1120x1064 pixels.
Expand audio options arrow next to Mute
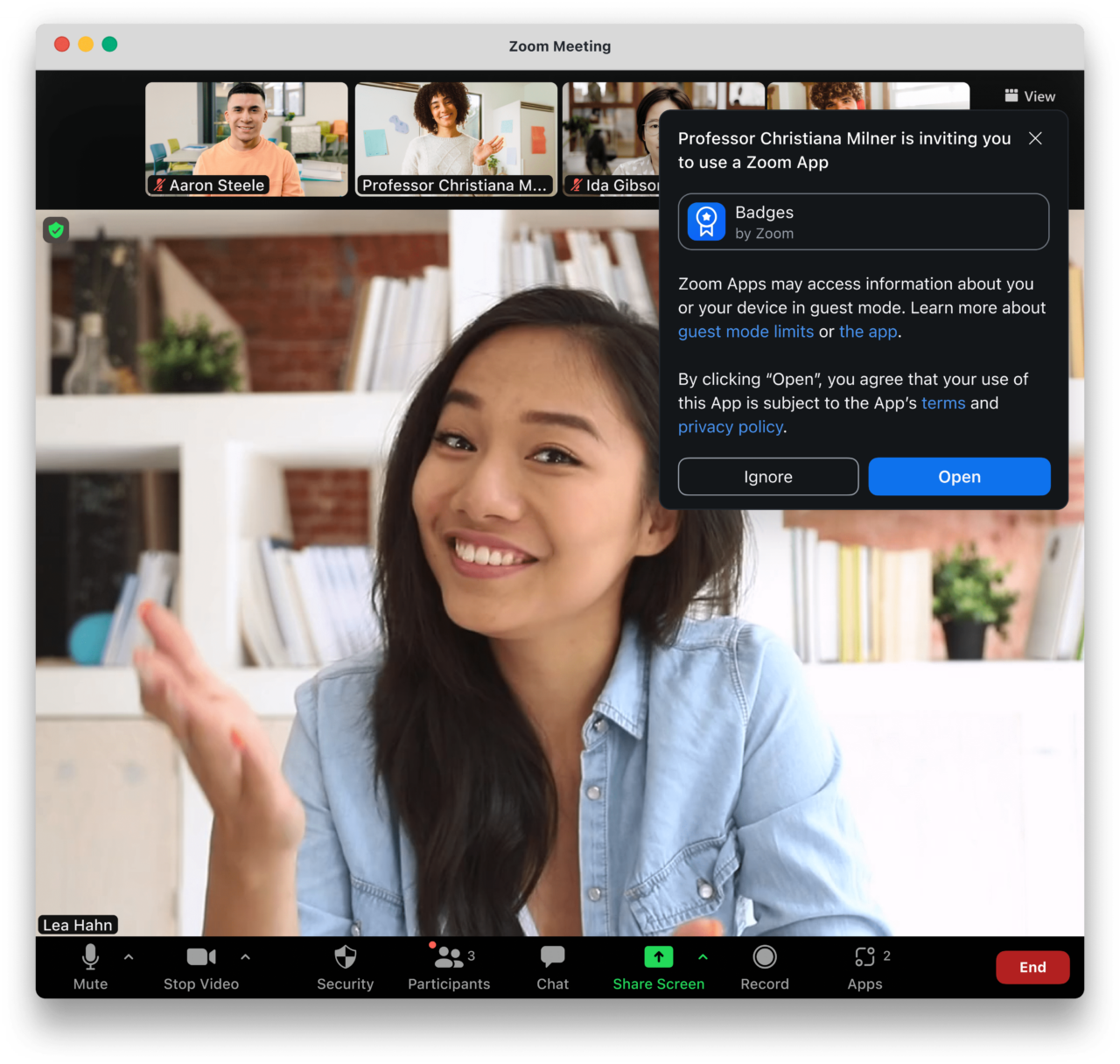click(129, 957)
